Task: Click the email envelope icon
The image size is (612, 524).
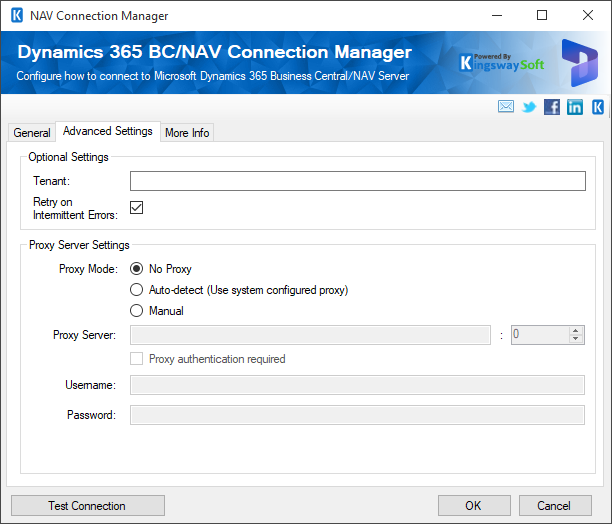Action: pos(506,107)
